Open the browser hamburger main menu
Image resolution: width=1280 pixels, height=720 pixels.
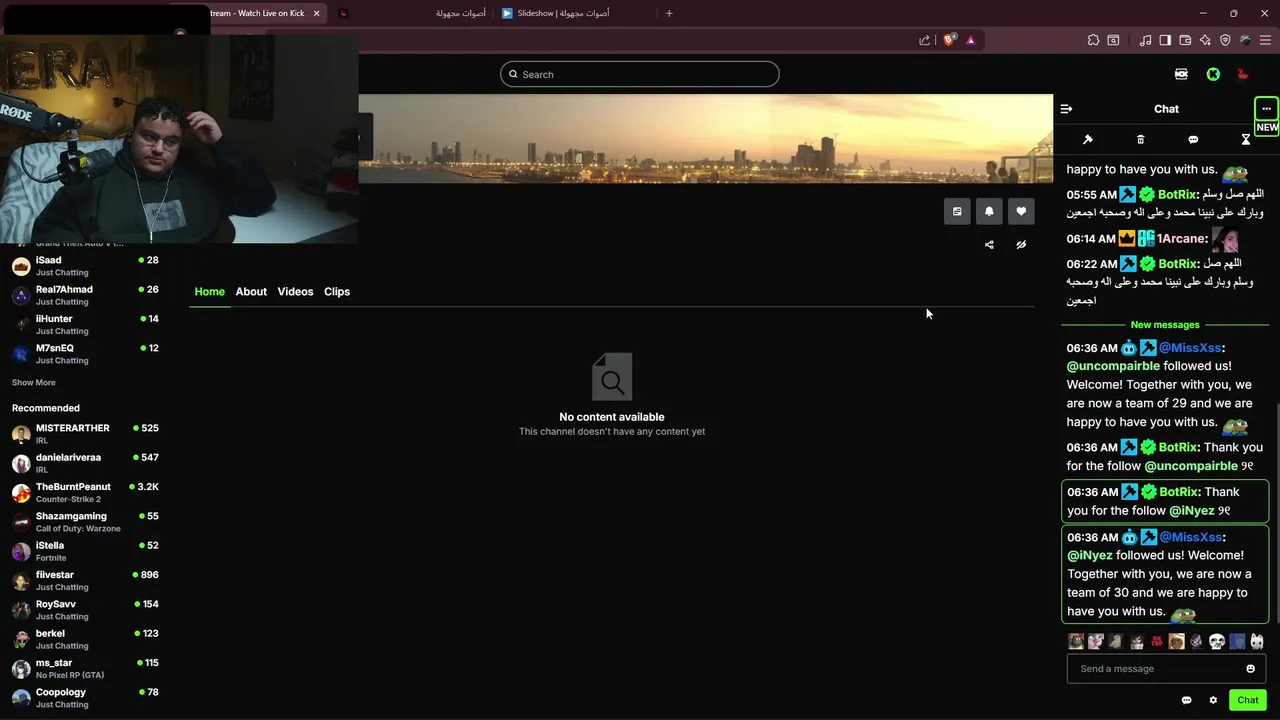pos(1265,40)
